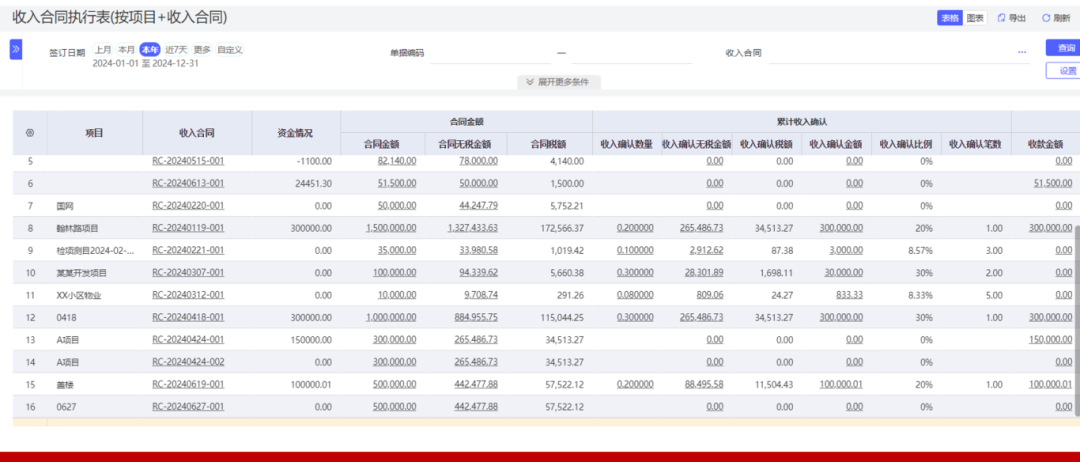Click fund status value -1100.00
The image size is (1080, 462).
(x=315, y=161)
